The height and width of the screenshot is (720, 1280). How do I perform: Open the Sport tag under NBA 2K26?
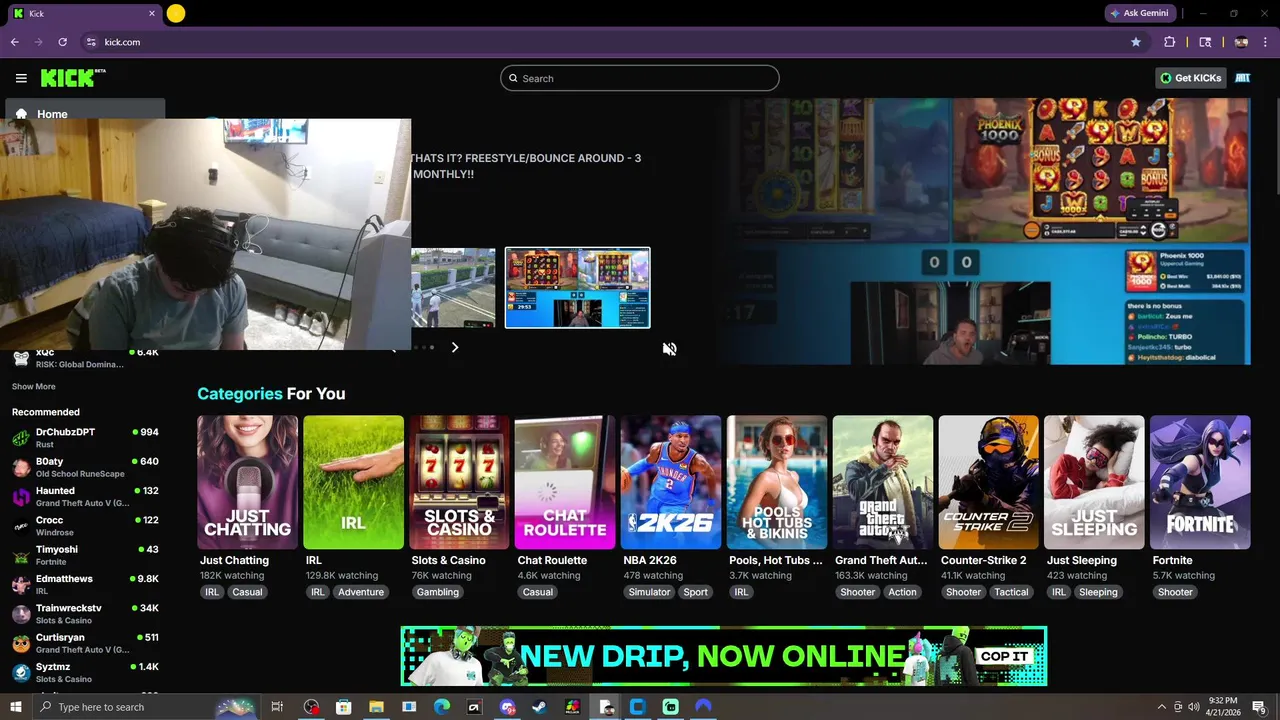[696, 592]
